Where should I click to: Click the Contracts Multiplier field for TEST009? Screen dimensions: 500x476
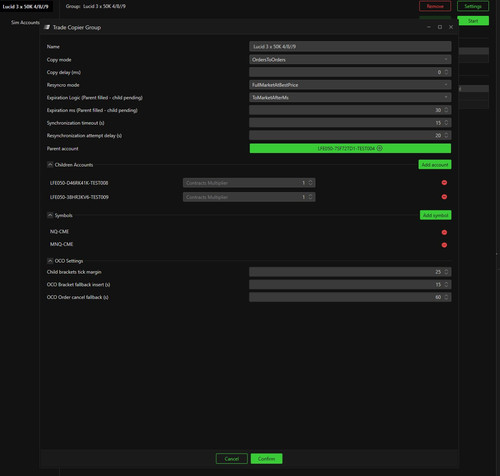pos(249,197)
